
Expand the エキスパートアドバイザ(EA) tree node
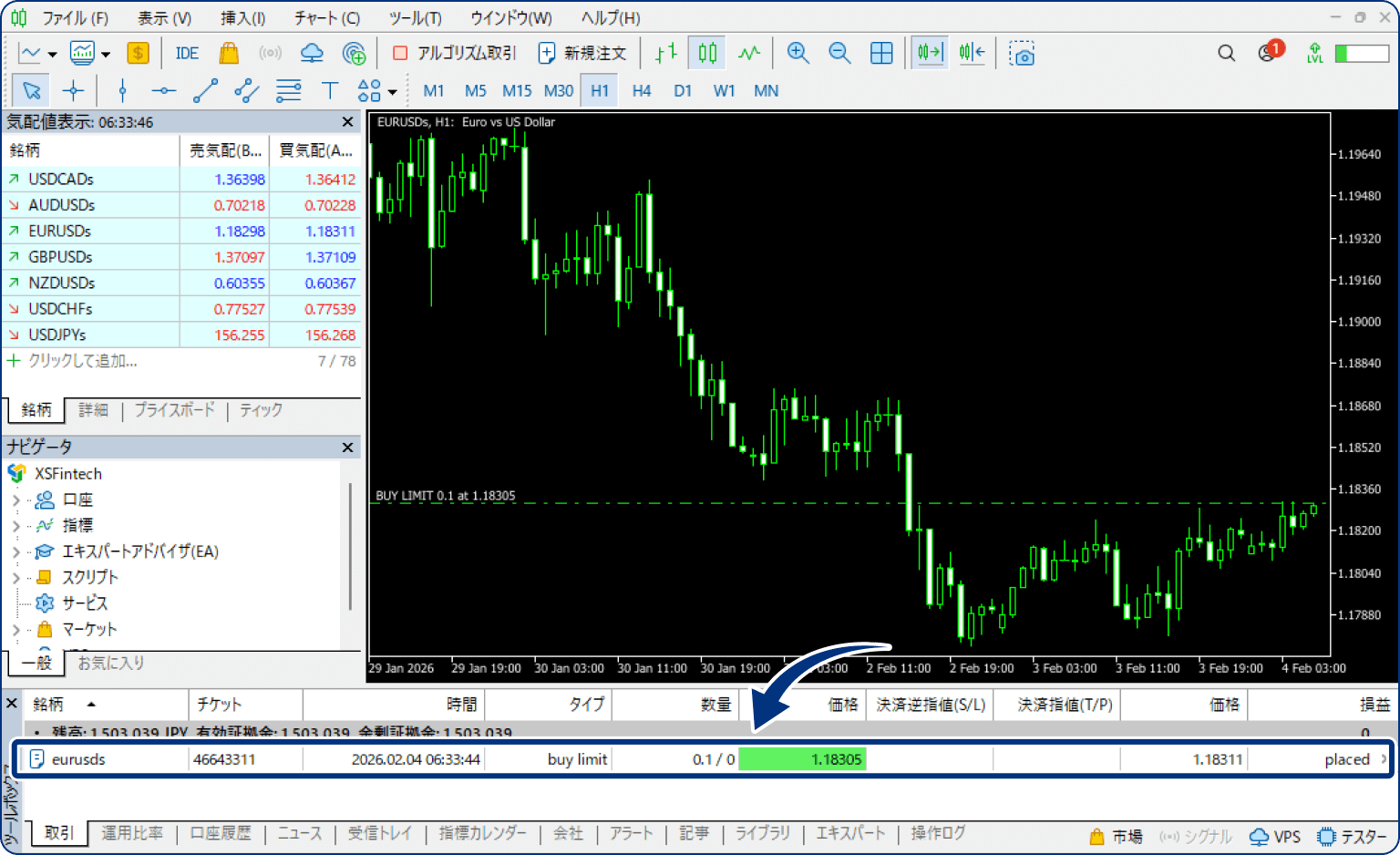coord(15,551)
